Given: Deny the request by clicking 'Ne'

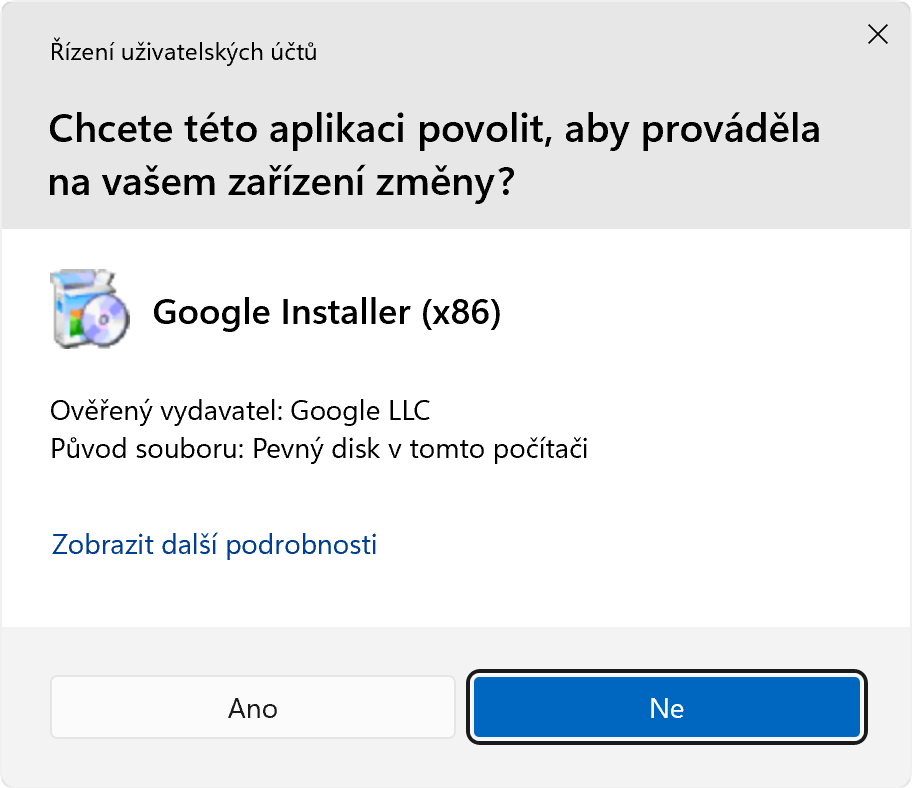Looking at the screenshot, I should tap(666, 707).
